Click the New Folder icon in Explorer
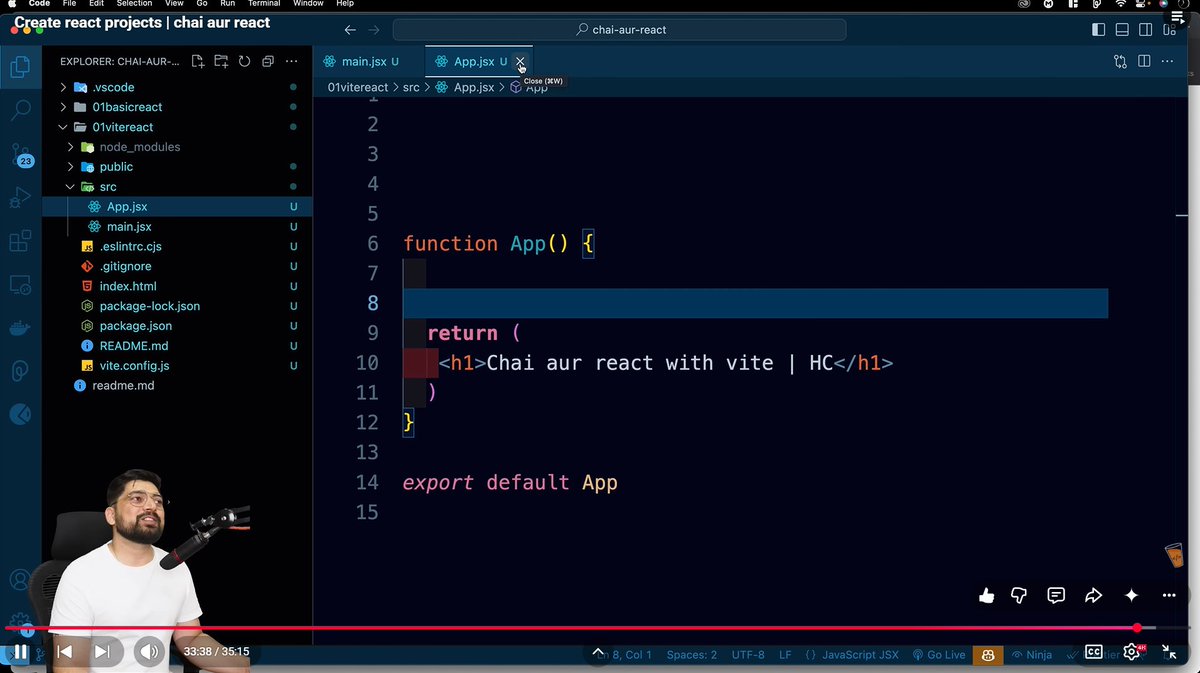The width and height of the screenshot is (1200, 673). click(221, 62)
